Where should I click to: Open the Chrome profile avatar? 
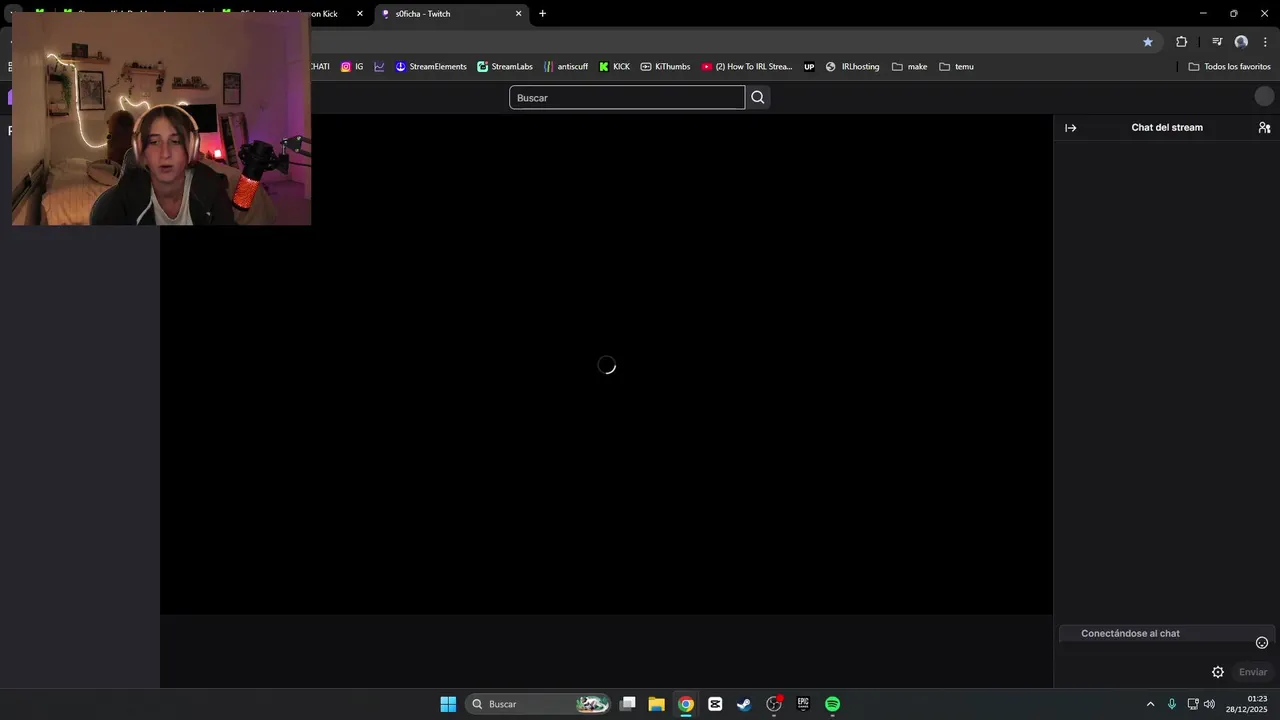point(1241,42)
